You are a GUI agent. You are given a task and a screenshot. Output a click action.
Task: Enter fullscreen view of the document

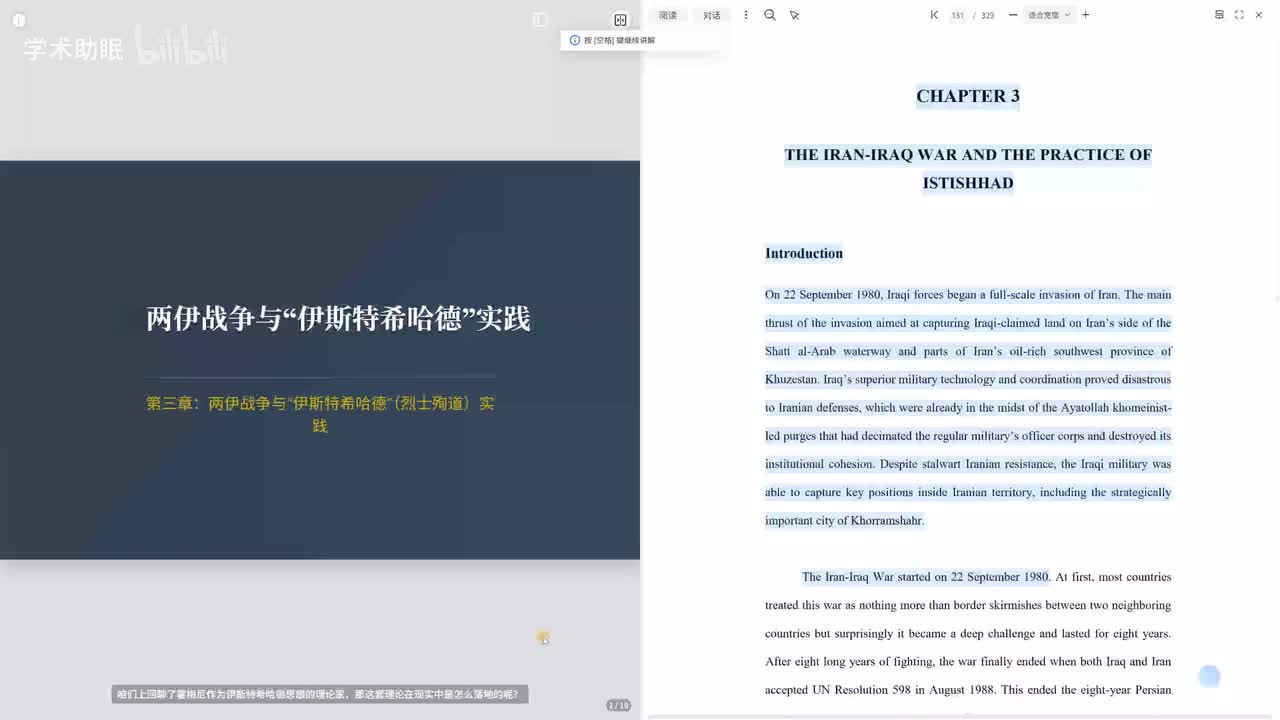coord(1239,15)
